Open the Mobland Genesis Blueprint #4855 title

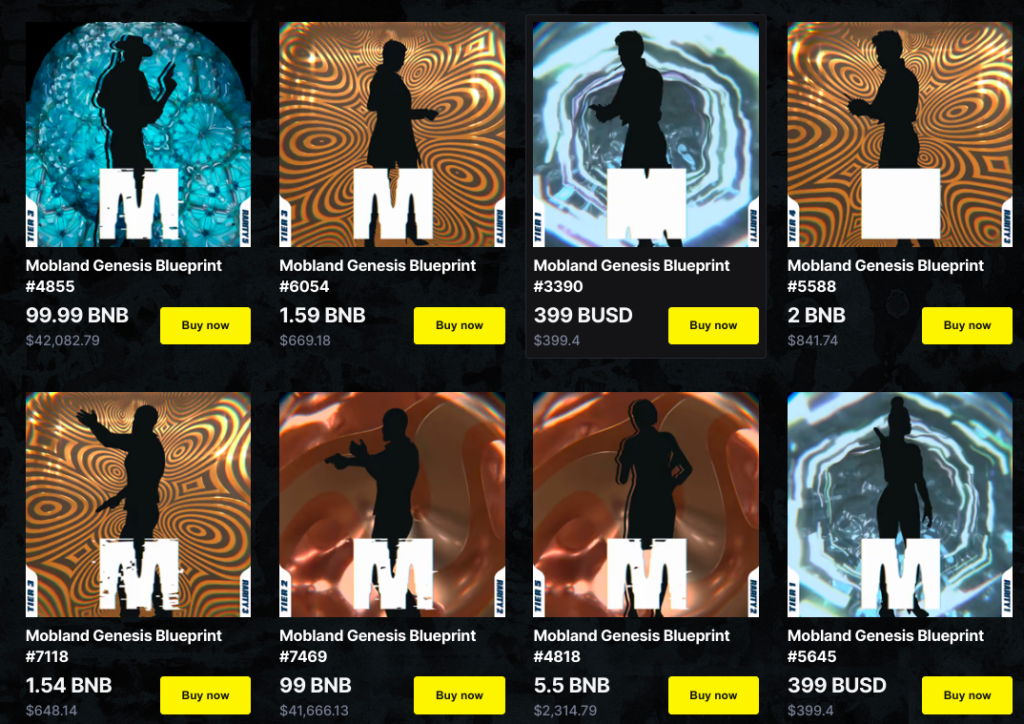click(x=123, y=275)
